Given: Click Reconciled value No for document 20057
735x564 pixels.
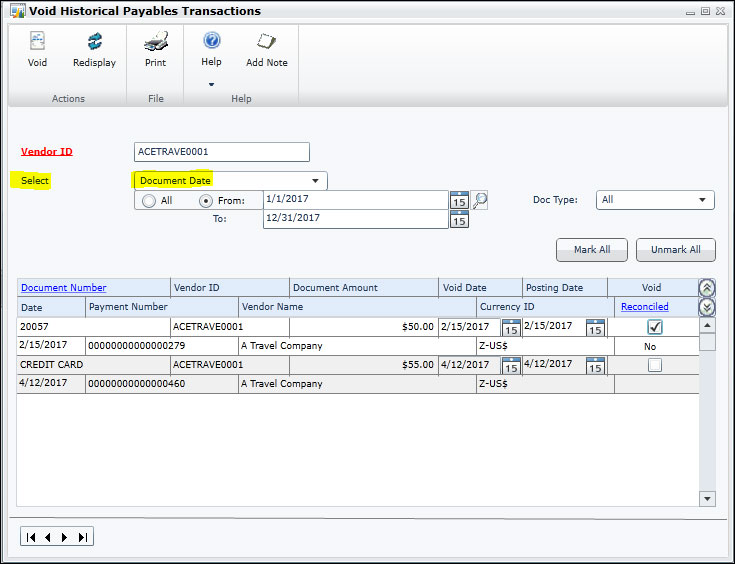Looking at the screenshot, I should [x=650, y=347].
